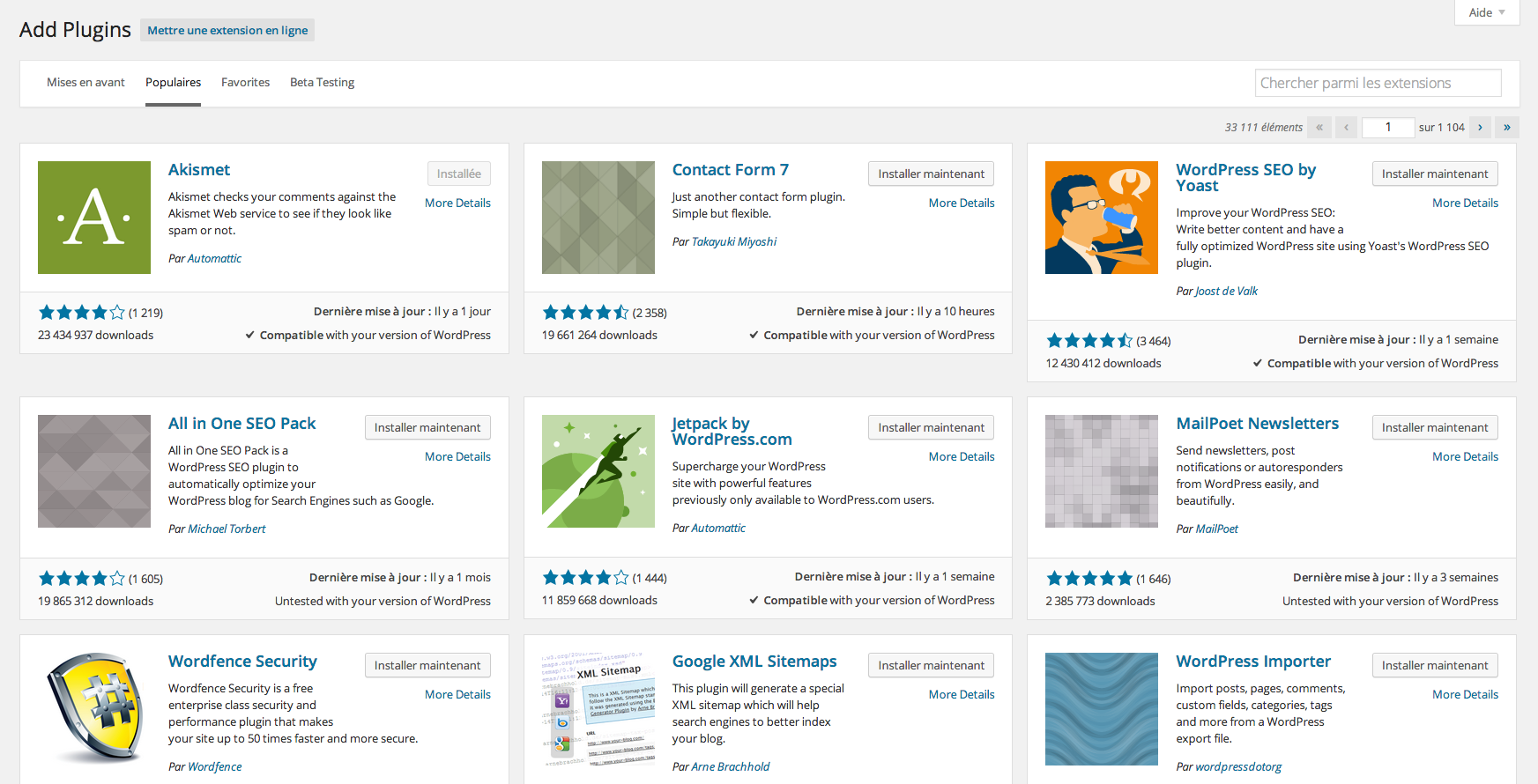
Task: Expand the Aide help dropdown
Action: pos(1487,12)
